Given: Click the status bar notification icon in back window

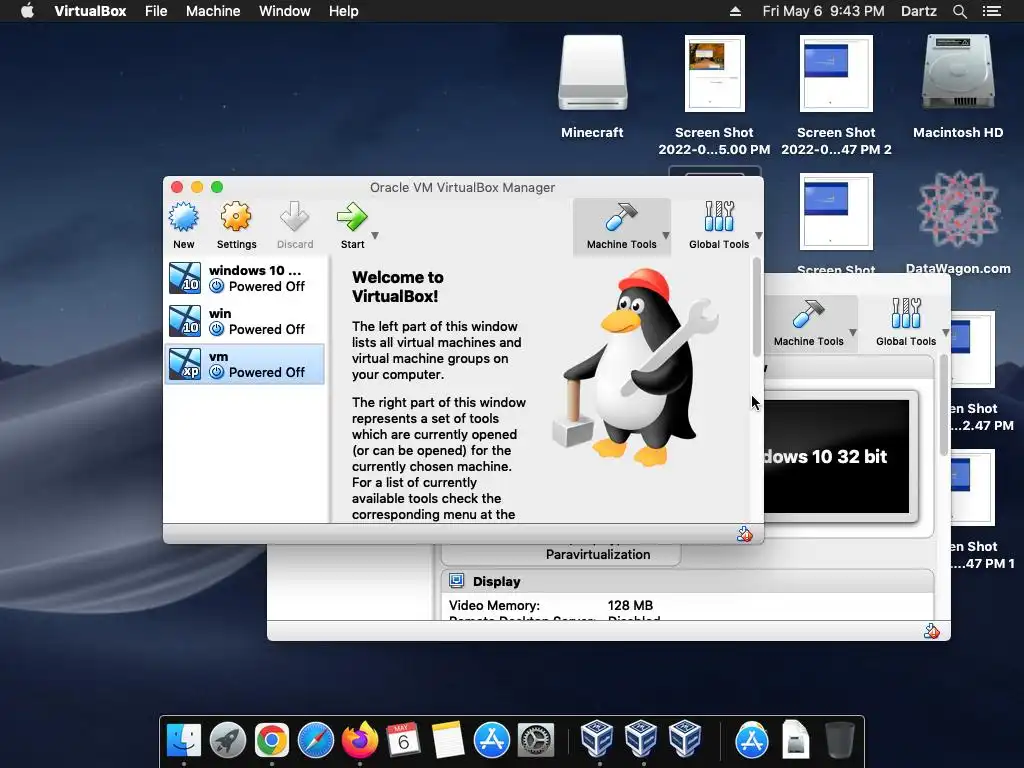Looking at the screenshot, I should coord(931,631).
